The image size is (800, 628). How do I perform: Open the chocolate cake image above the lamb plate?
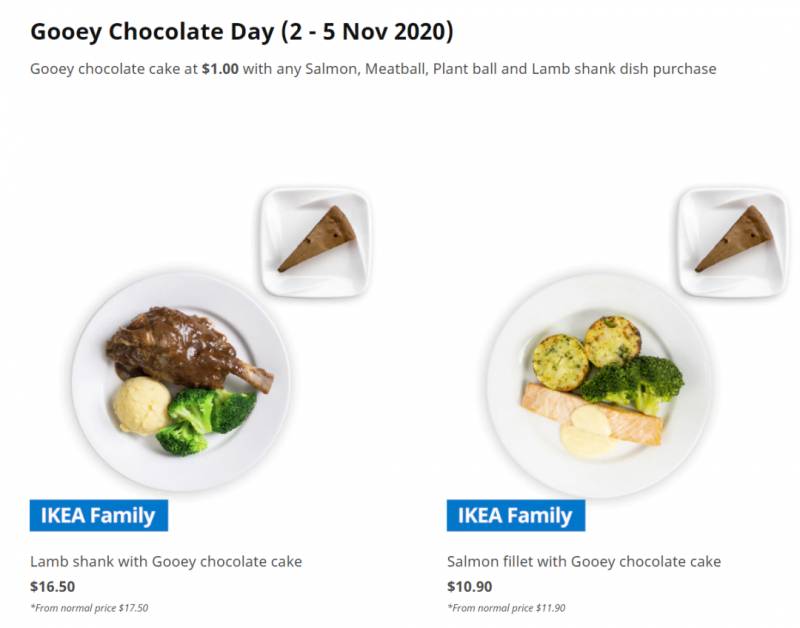[316, 241]
